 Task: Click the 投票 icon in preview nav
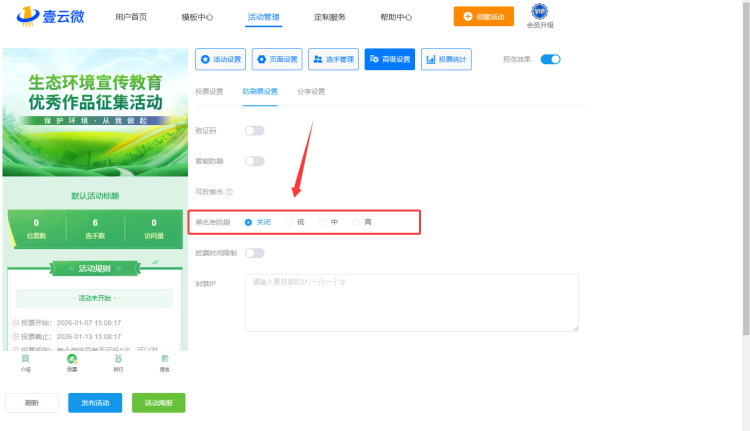point(72,358)
